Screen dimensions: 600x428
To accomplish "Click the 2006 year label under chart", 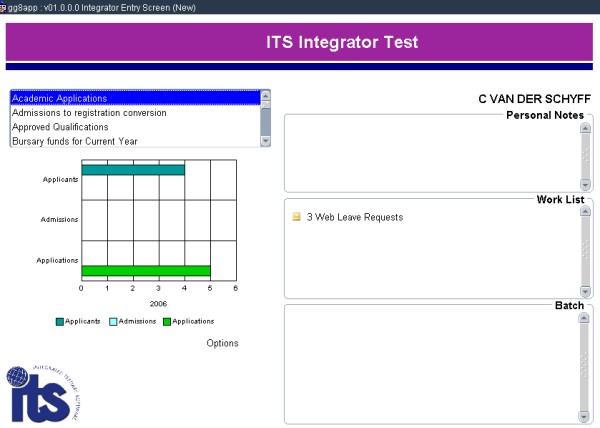I will [158, 304].
